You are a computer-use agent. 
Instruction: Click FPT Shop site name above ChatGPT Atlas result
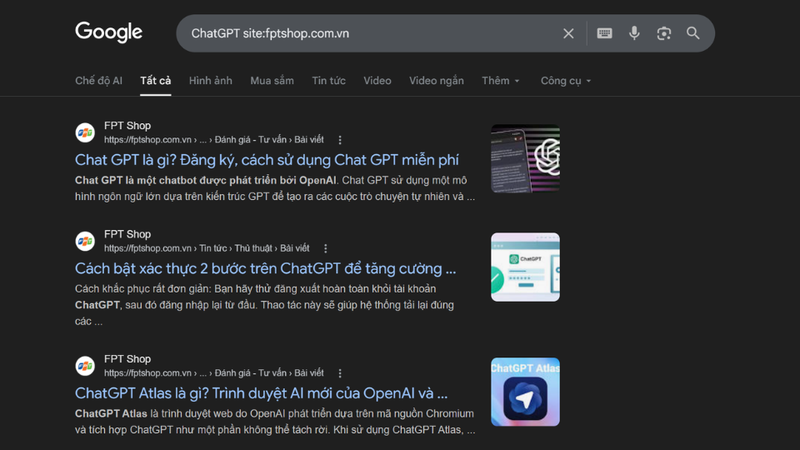pos(127,359)
